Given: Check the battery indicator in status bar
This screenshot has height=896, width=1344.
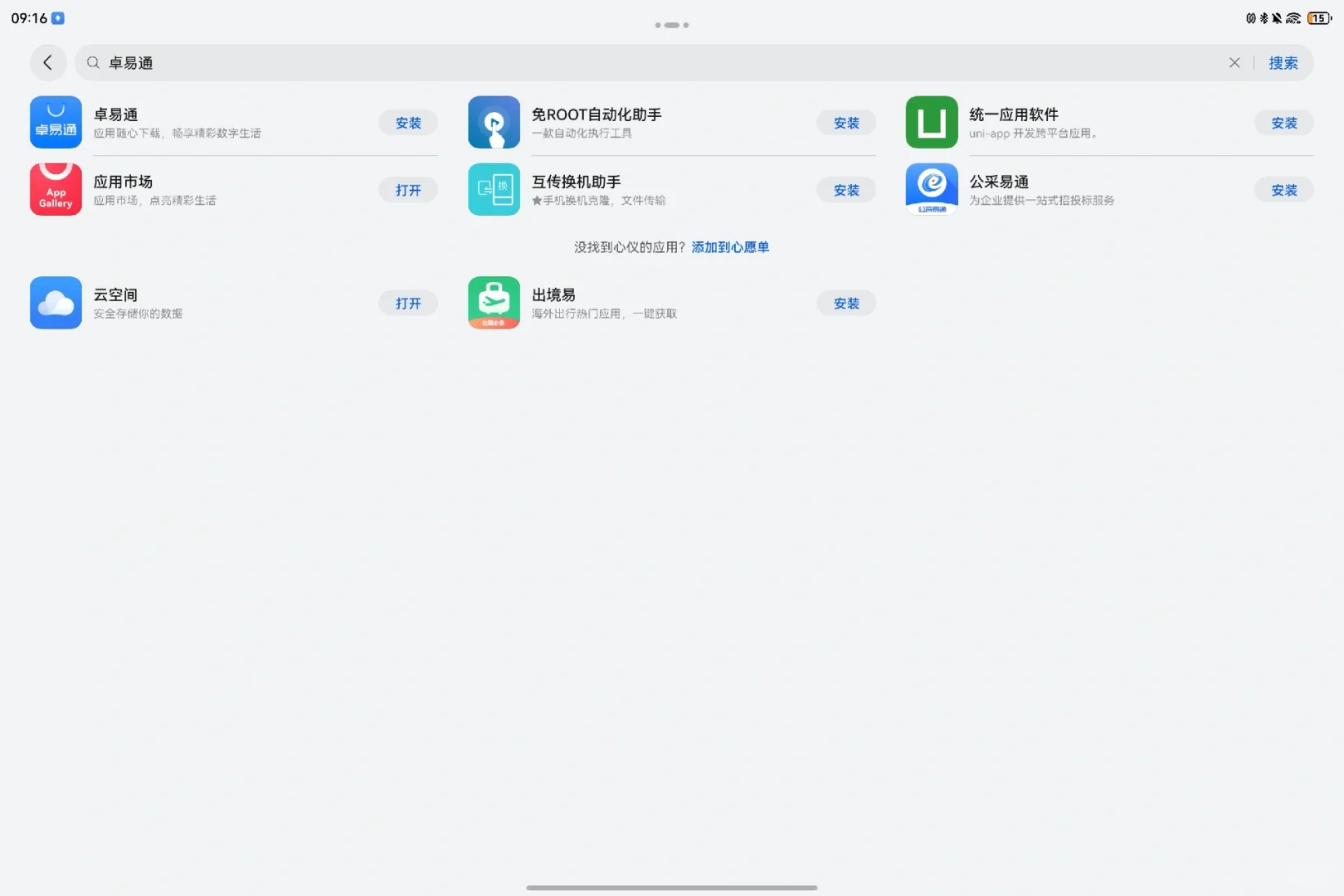Looking at the screenshot, I should (1318, 17).
